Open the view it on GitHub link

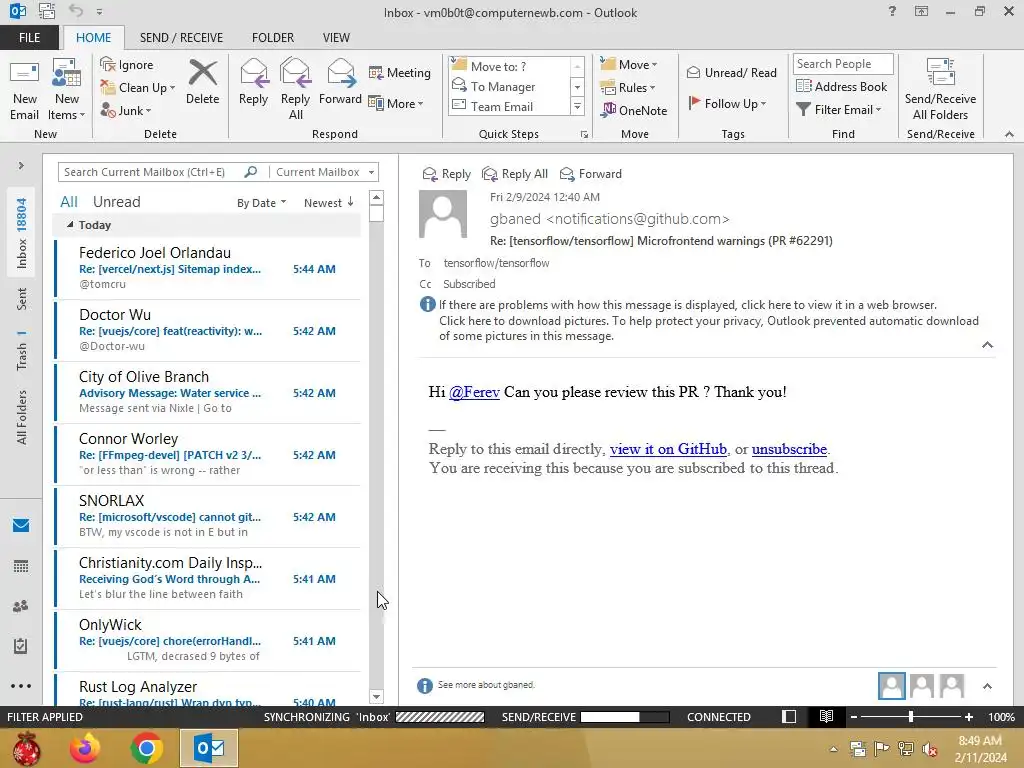click(668, 449)
